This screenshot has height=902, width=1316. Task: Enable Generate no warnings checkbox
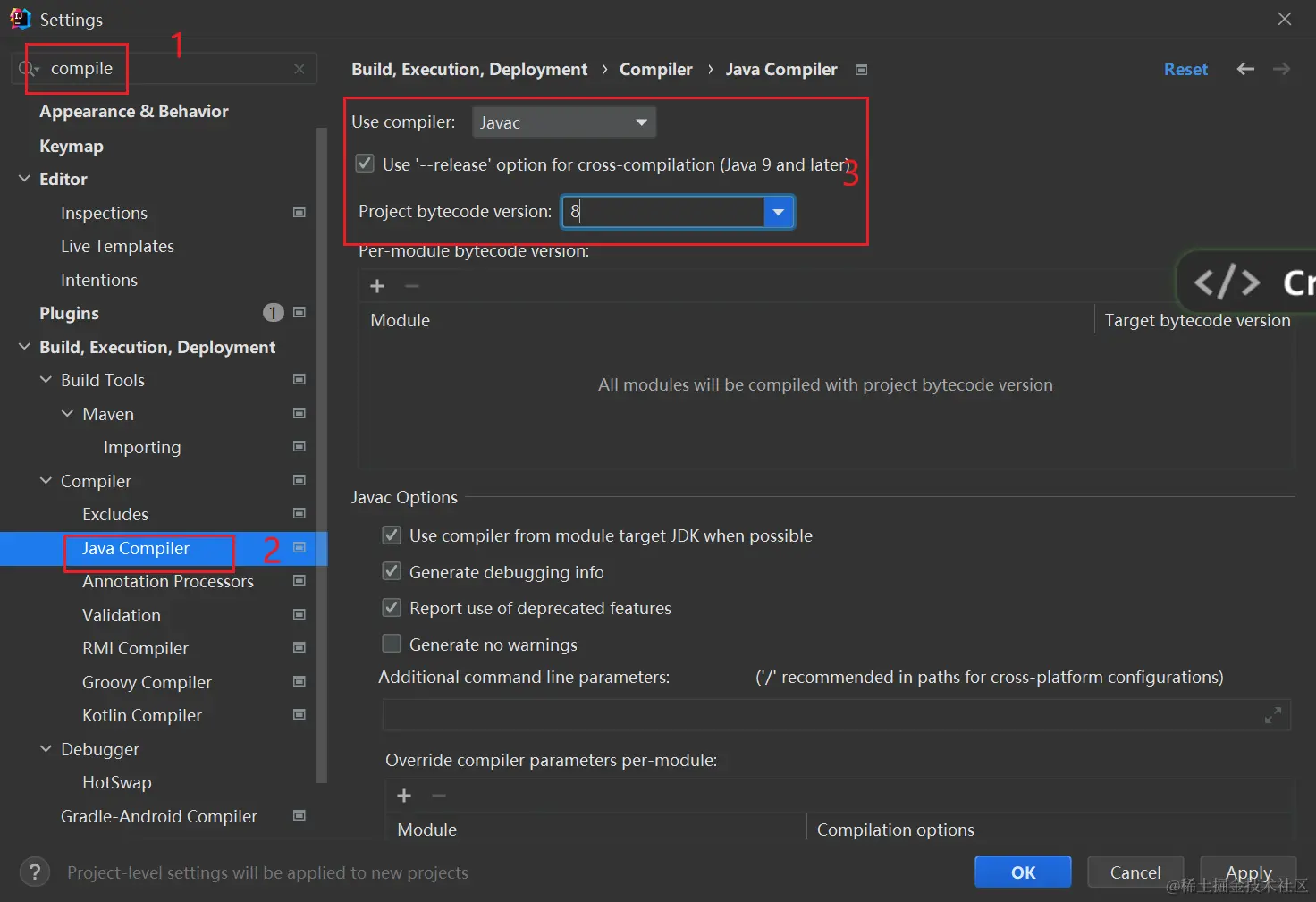click(x=392, y=644)
